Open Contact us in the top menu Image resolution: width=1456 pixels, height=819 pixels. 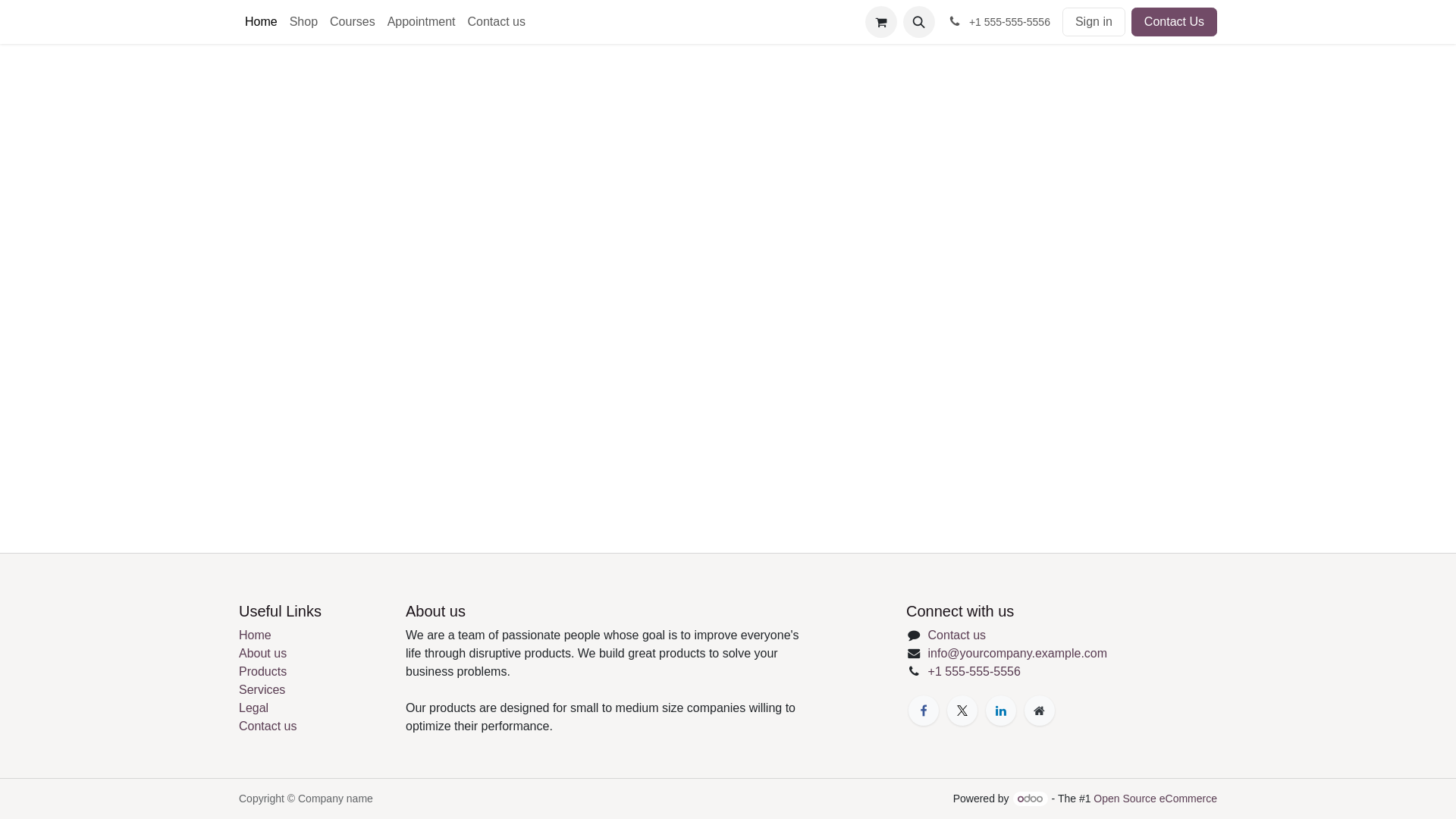(496, 22)
